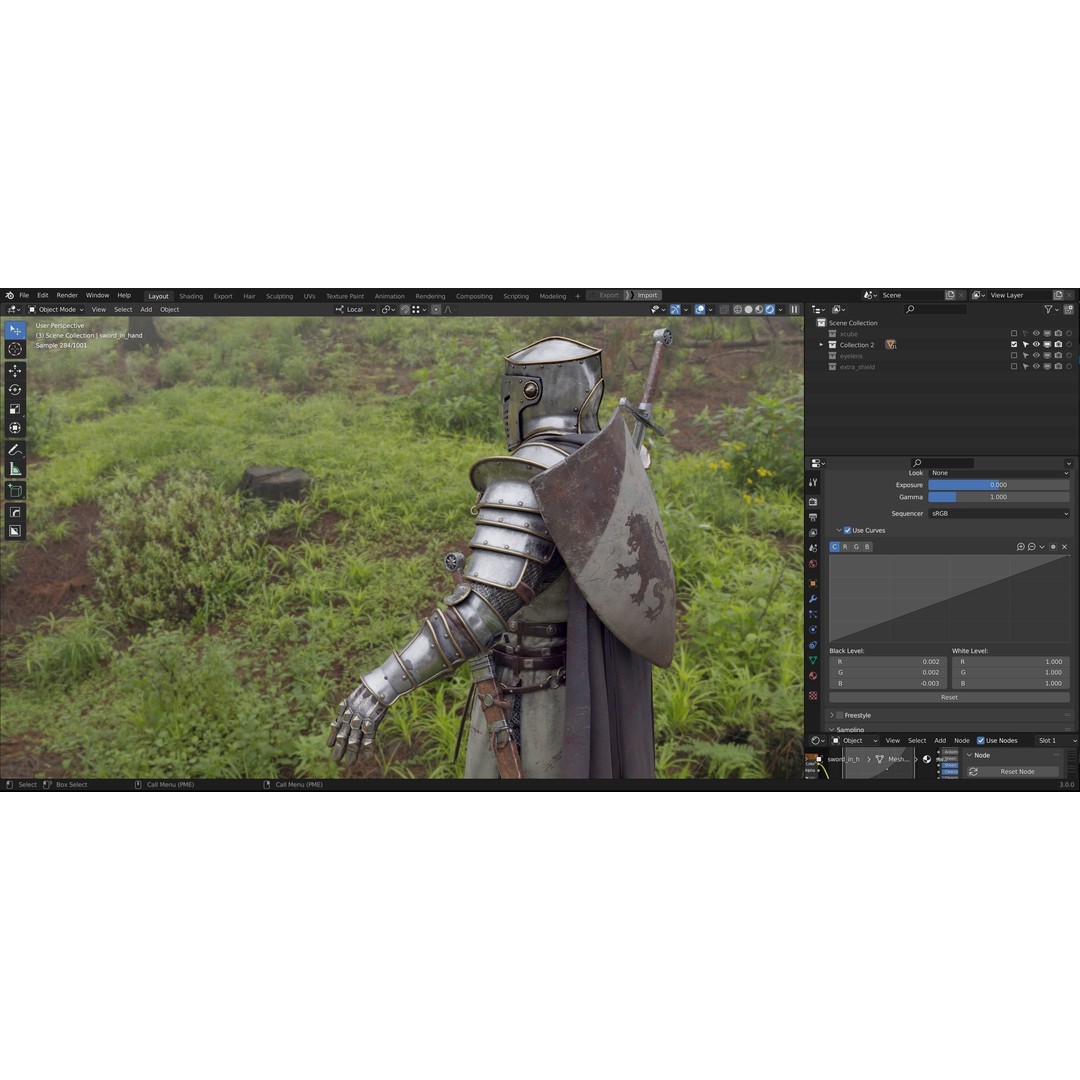This screenshot has height=1080, width=1080.
Task: Click the Import button
Action: (x=643, y=295)
